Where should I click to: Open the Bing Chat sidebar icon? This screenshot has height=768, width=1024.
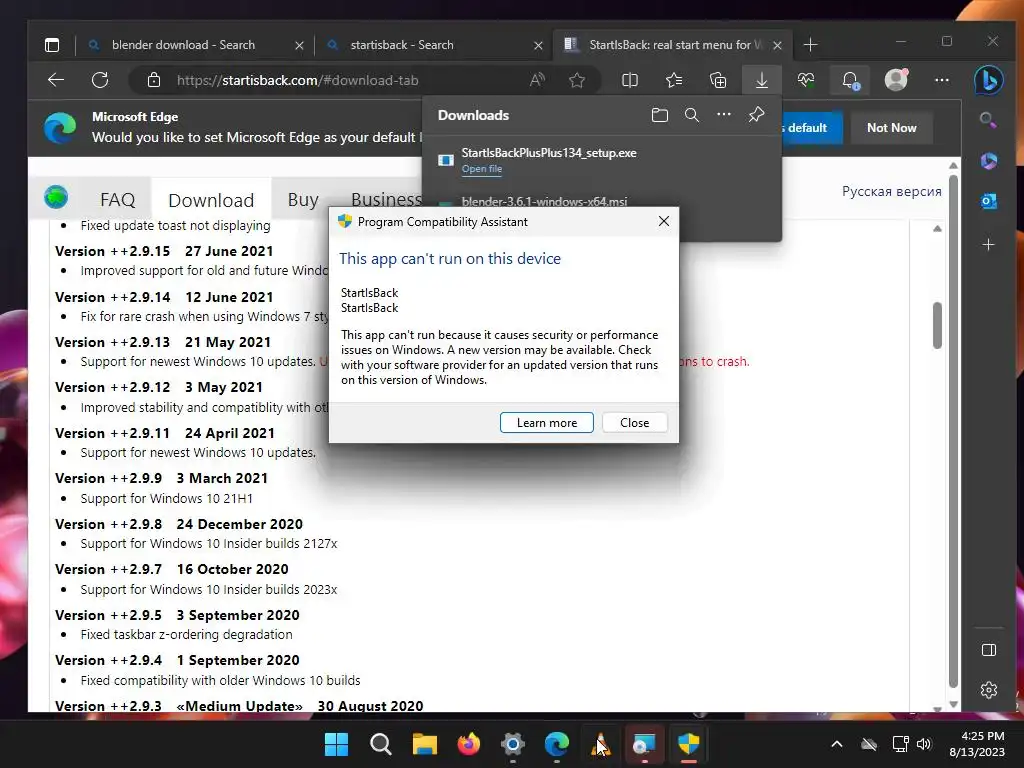pos(989,80)
